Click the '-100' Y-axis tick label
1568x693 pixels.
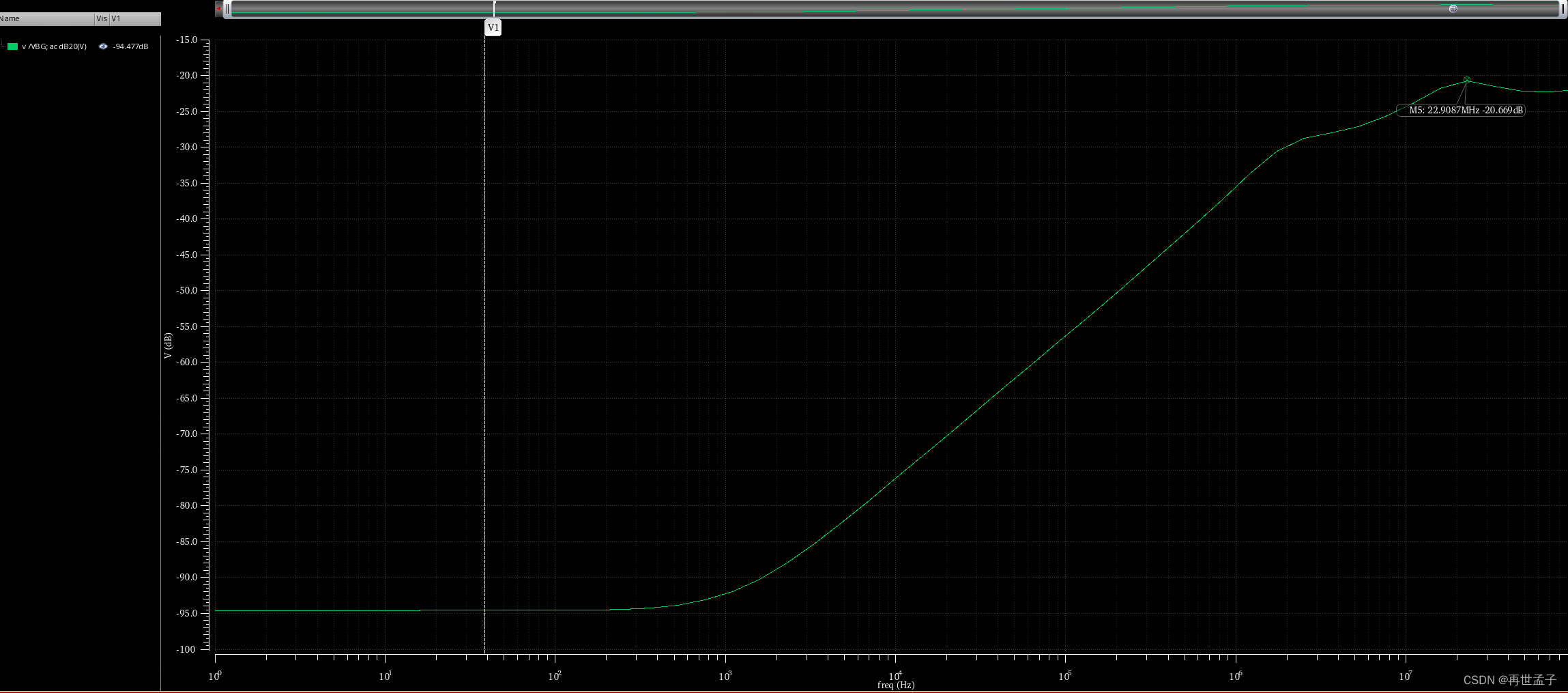pos(186,649)
